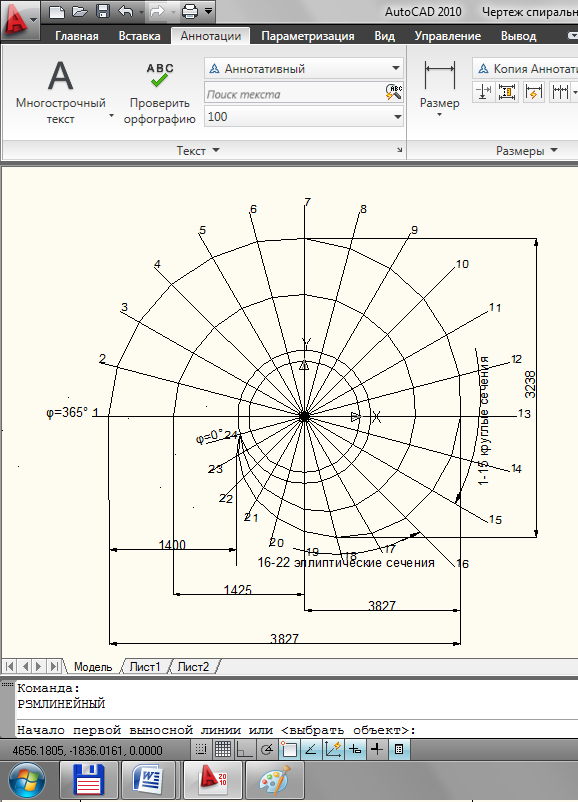Screen dimensions: 578x802
Task: Click the Redo arrow icon
Action: pos(158,11)
